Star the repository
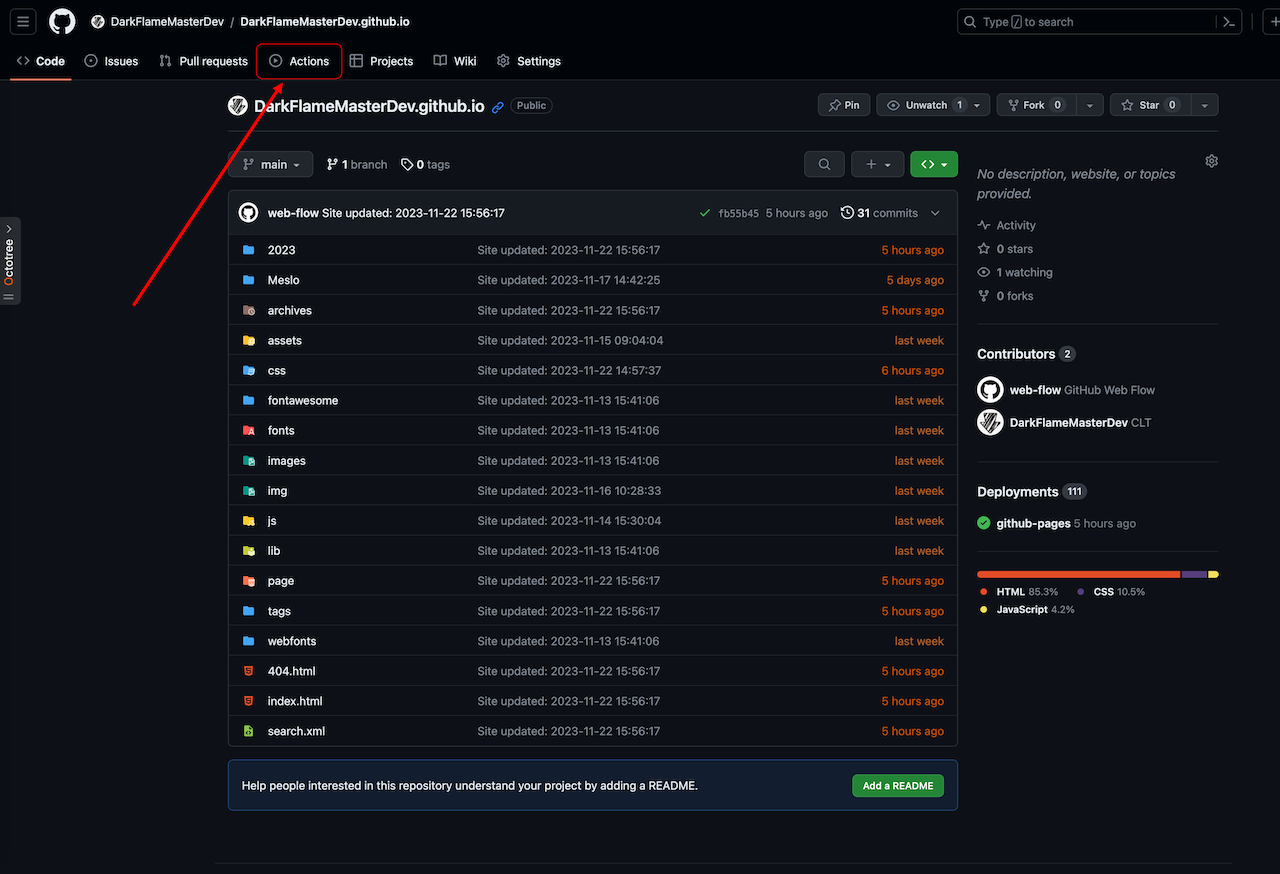The height and width of the screenshot is (874, 1280). click(1150, 105)
